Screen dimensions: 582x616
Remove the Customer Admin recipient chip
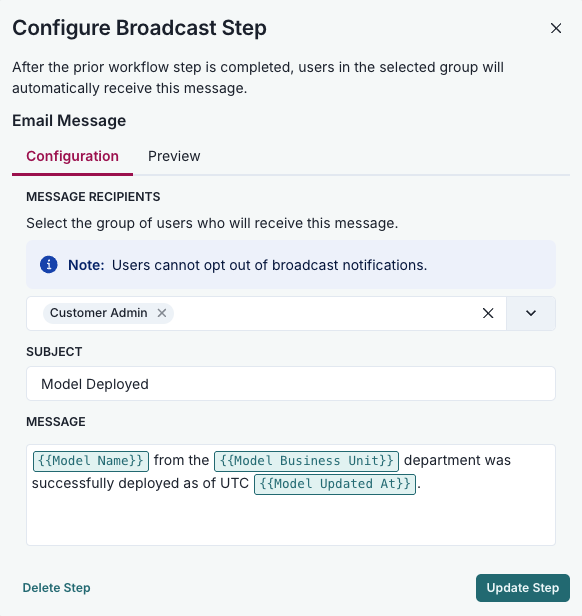(162, 313)
